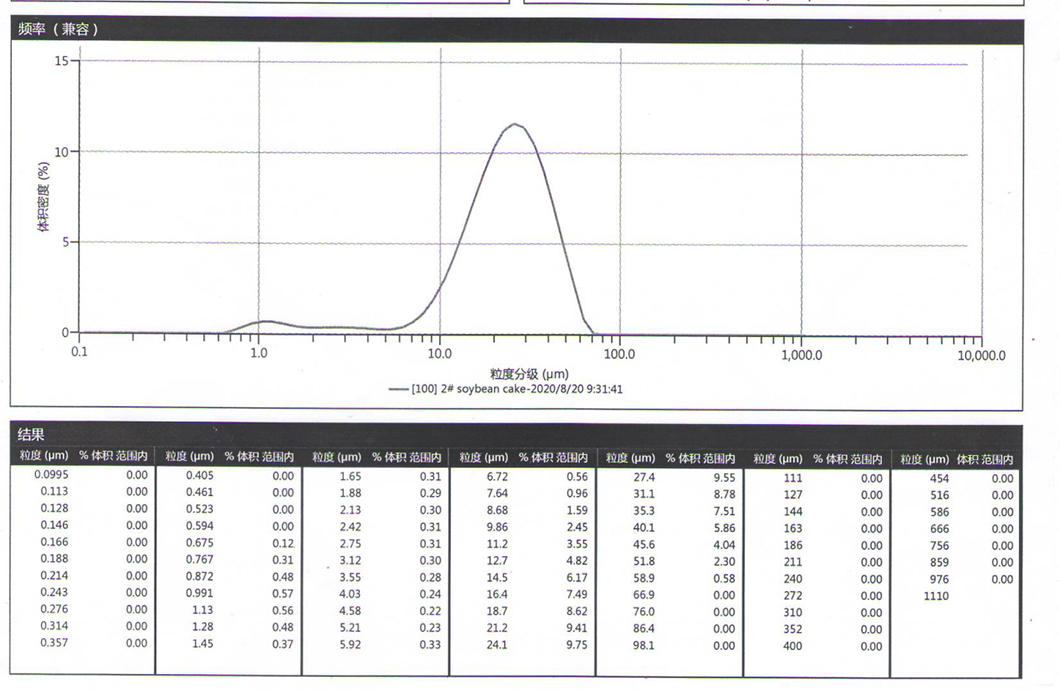Click the small curve bump near 1.0 μm
The height and width of the screenshot is (690, 1060).
[x=265, y=321]
